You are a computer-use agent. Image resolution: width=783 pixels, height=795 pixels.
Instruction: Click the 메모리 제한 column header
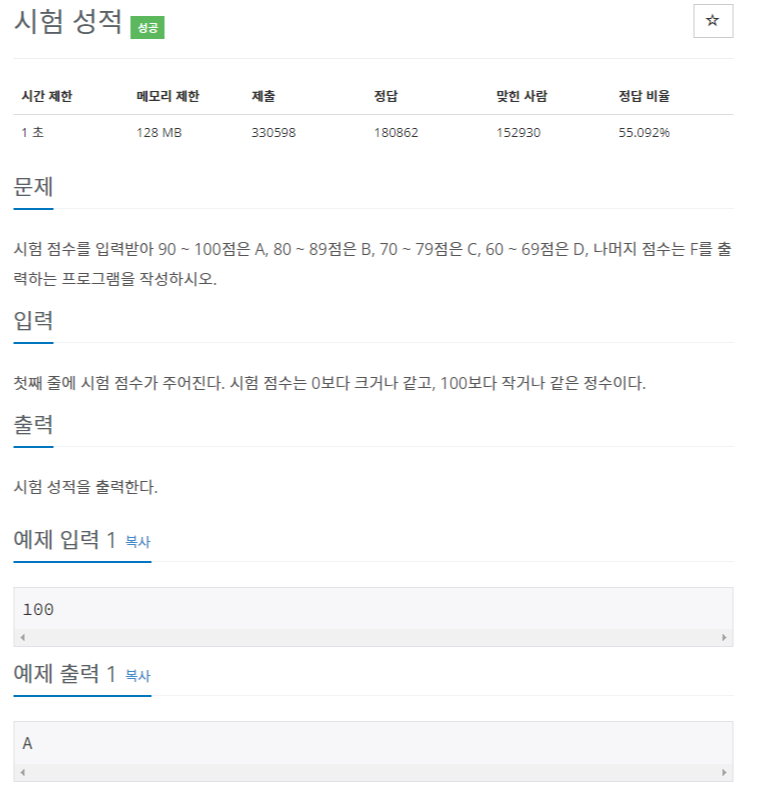(167, 96)
